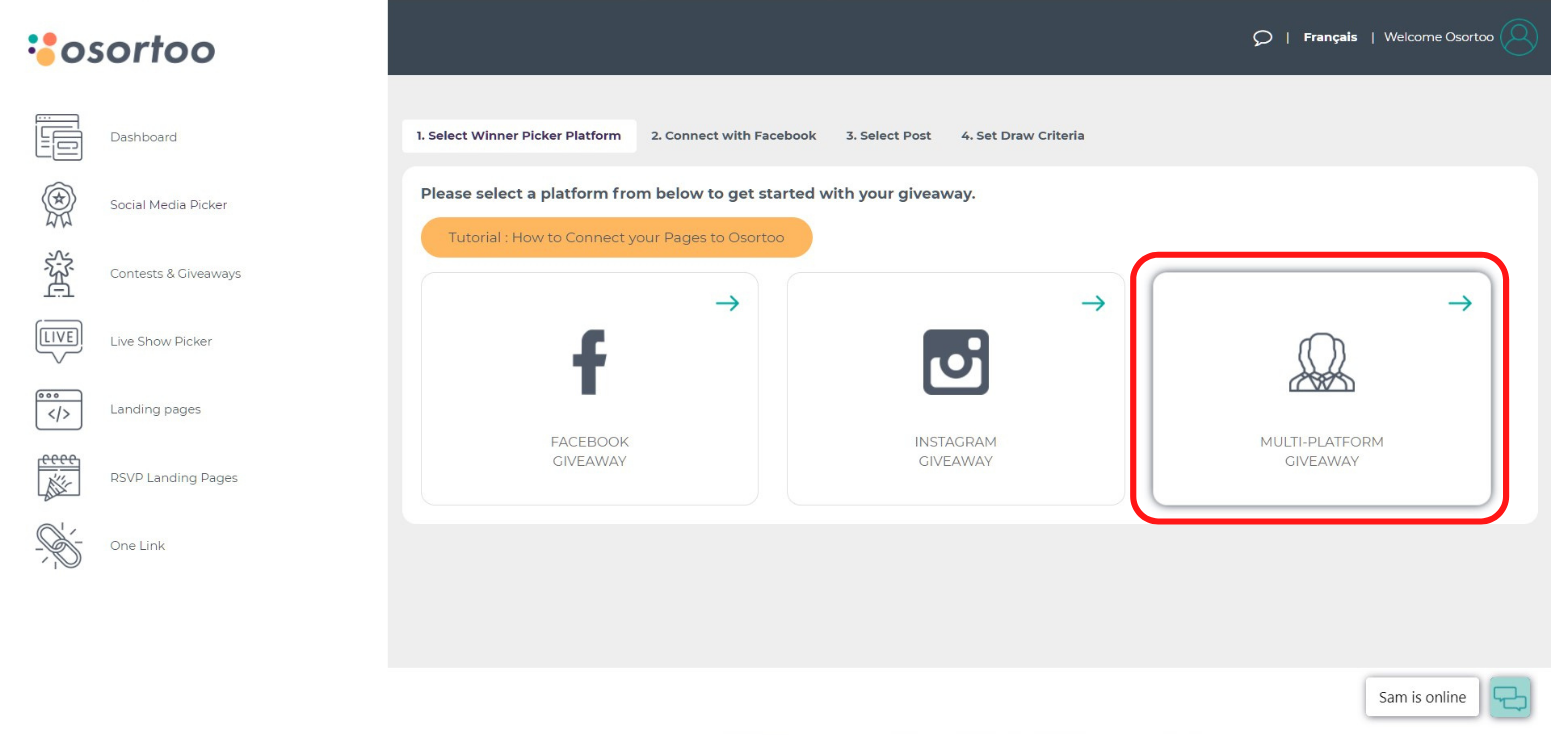Screen dimensions: 1551x735
Task: Switch to '2. Connect with Facebook' tab
Action: point(734,136)
